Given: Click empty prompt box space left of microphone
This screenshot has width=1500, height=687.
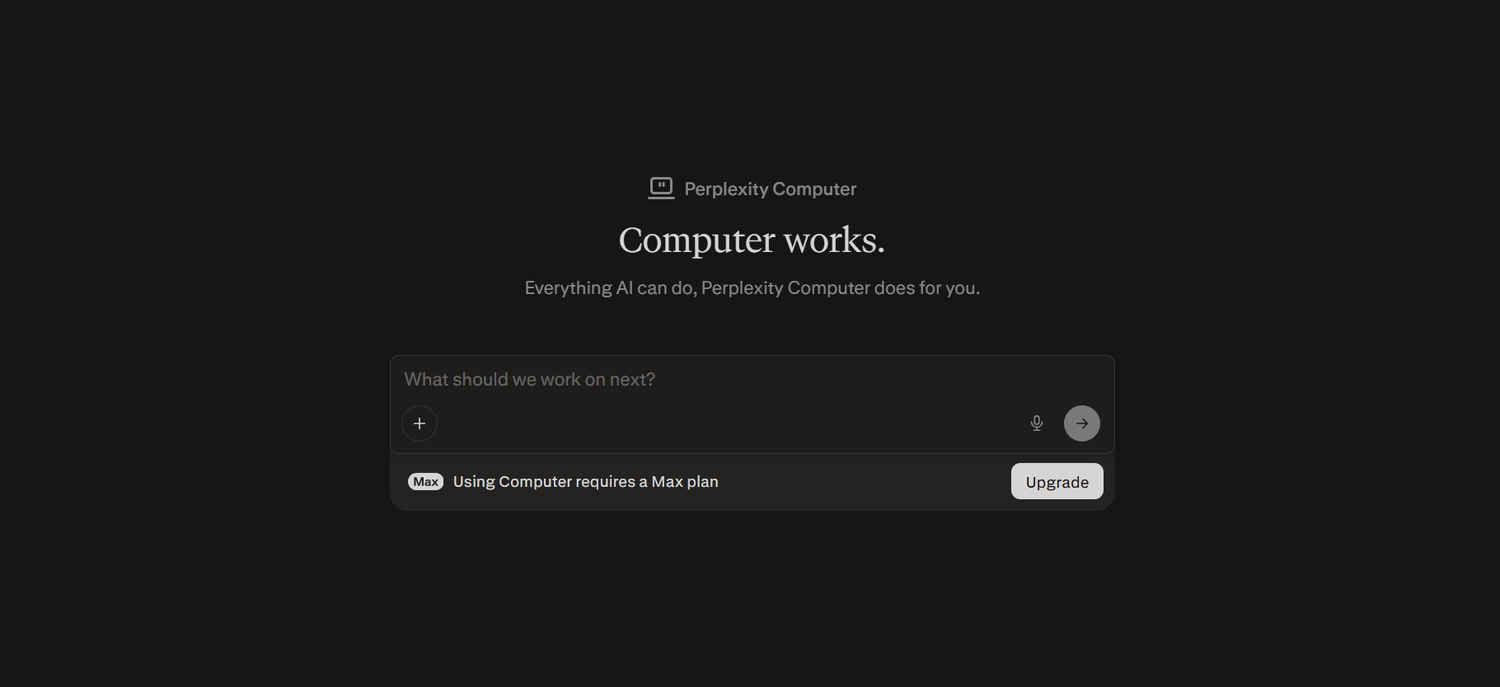Looking at the screenshot, I should 730,423.
